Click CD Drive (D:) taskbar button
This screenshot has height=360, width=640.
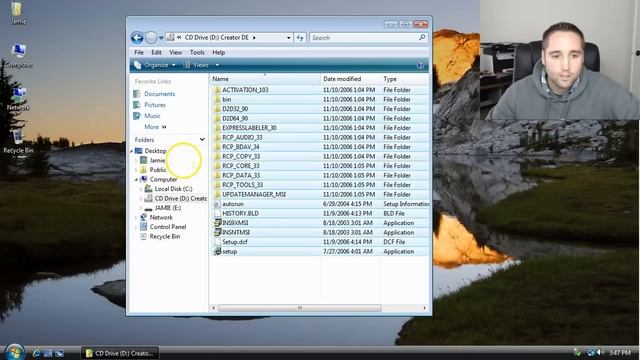point(120,353)
